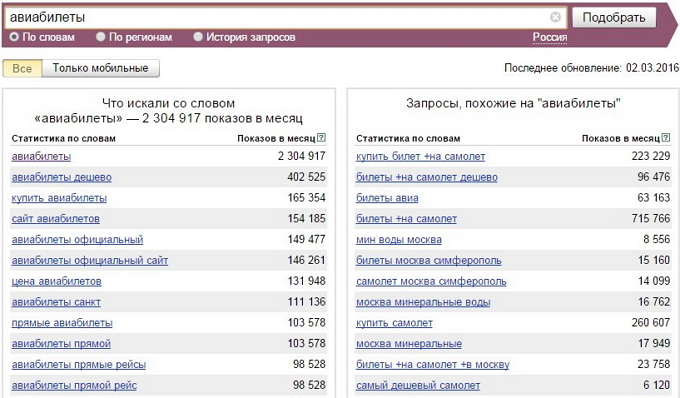Click the value '8 556' for мин воды москва
The image size is (680, 398).
click(x=657, y=239)
